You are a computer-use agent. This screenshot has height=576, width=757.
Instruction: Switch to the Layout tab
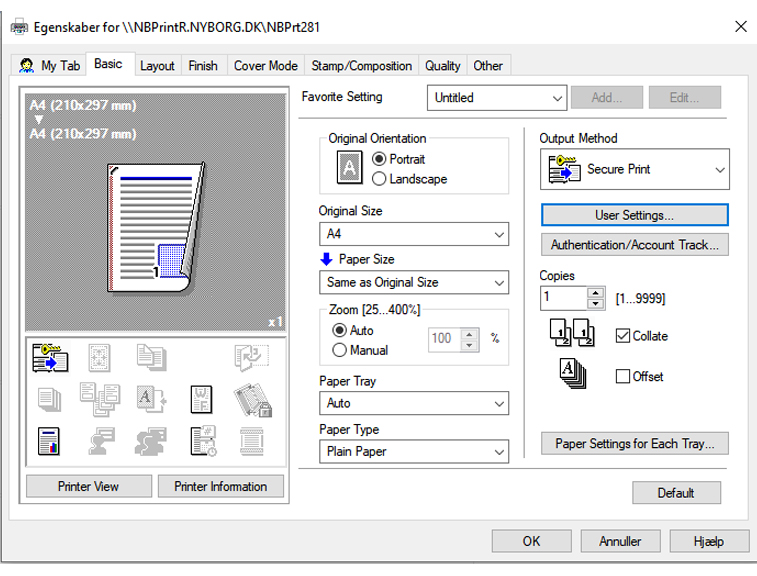coord(157,66)
